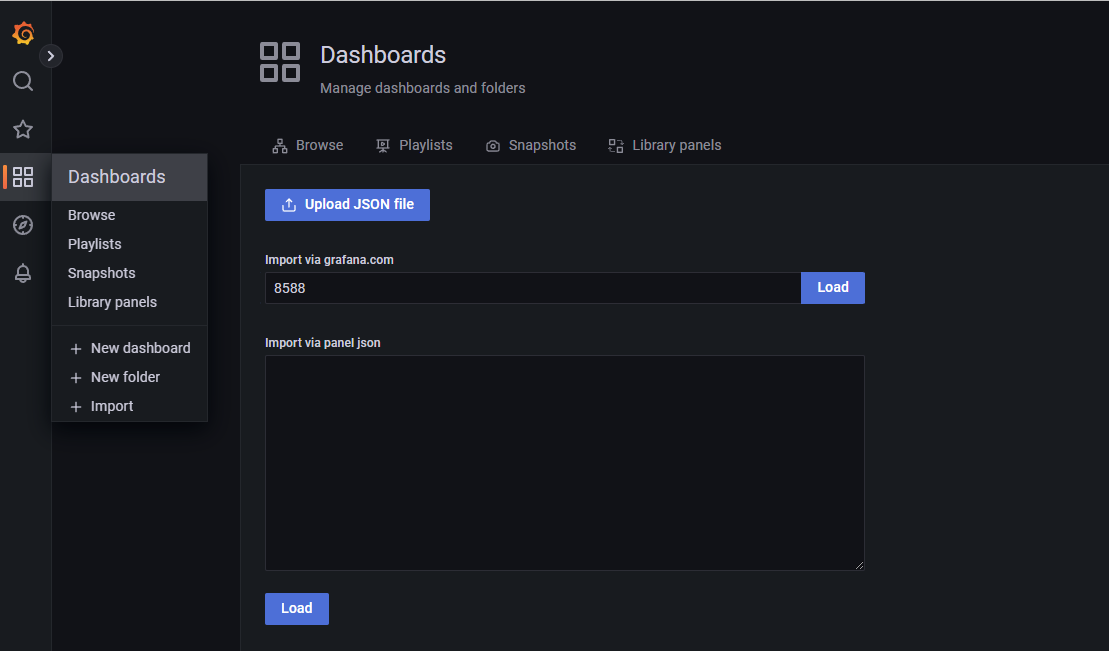Expand the sidebar with the chevron arrow
Screen dimensions: 1109x651
[x=50, y=56]
